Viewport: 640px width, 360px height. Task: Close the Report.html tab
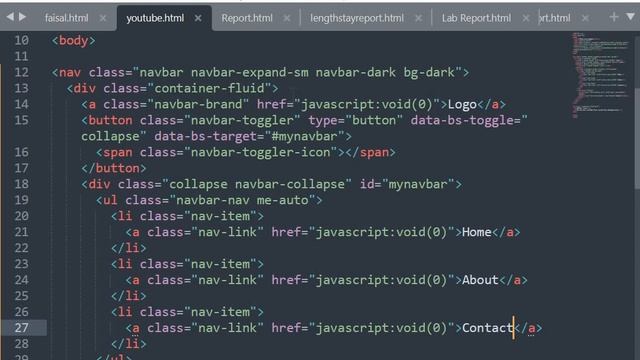(x=287, y=18)
